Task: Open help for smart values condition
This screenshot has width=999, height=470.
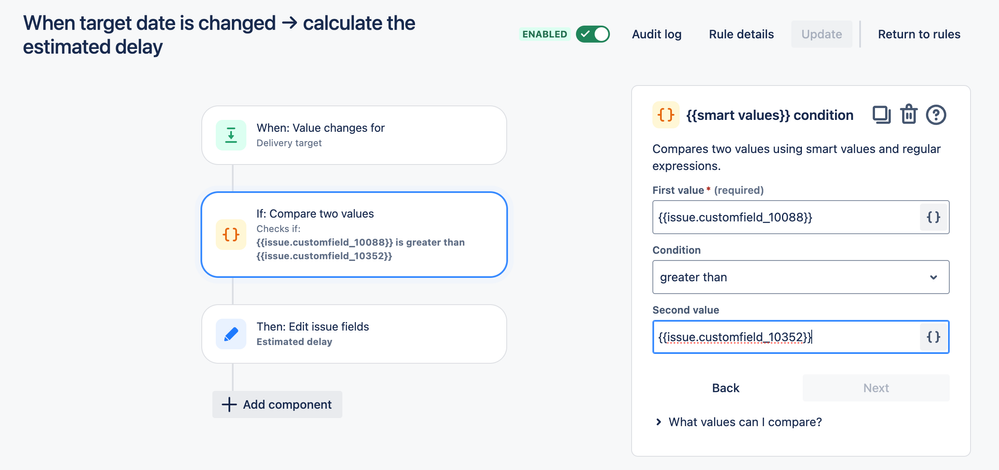Action: pyautogui.click(x=936, y=115)
